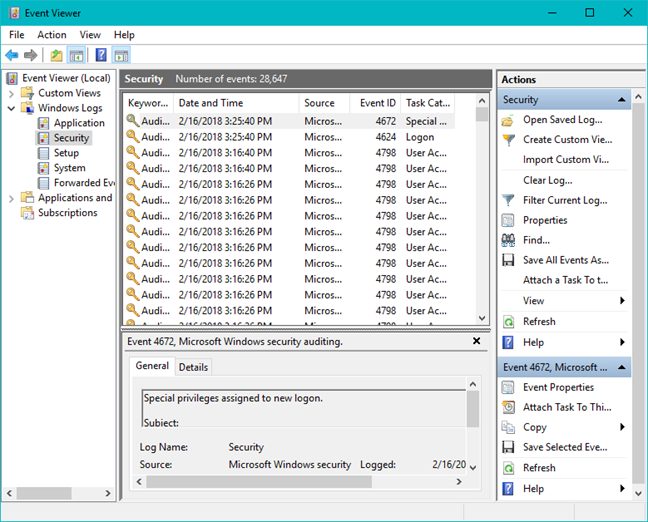
Task: Open the Application log in the tree
Action: click(79, 123)
